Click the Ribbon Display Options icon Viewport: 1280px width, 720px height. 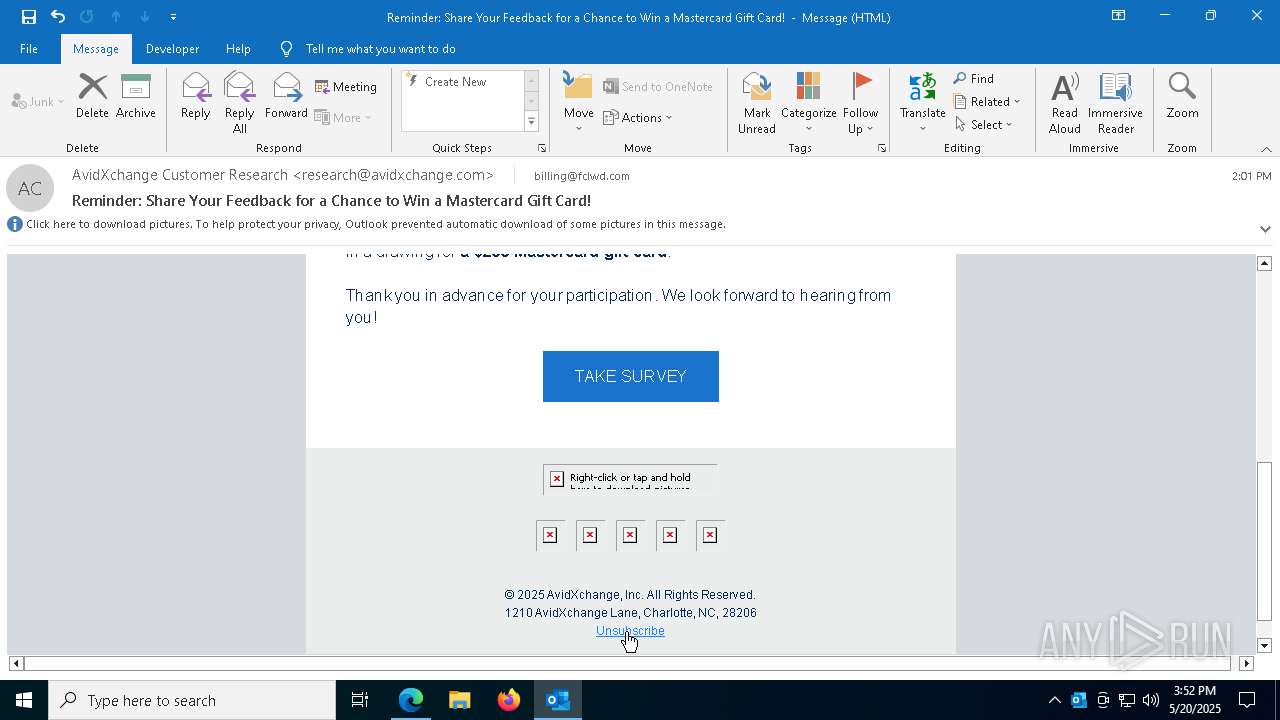tap(1118, 16)
